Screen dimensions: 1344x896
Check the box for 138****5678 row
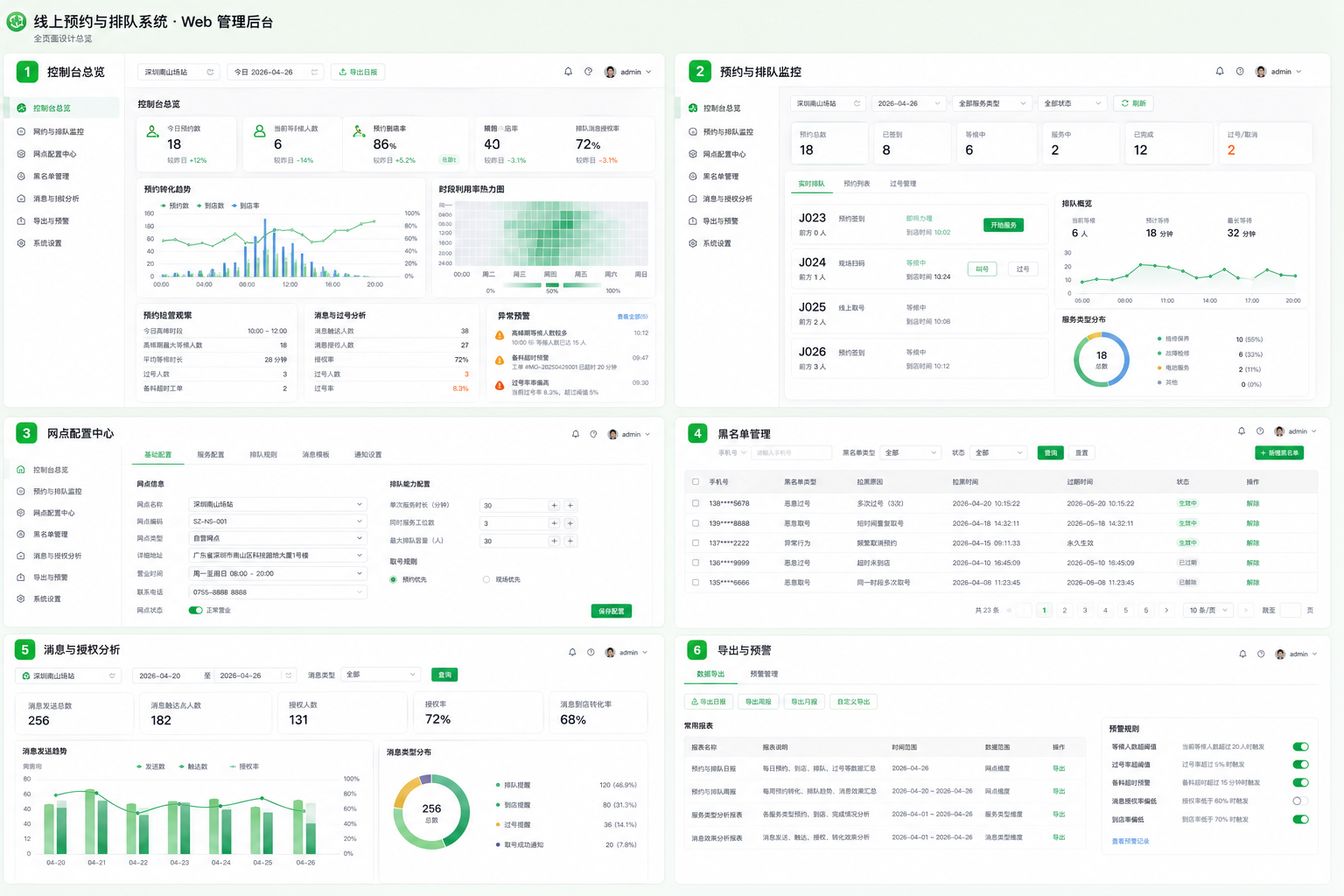696,503
